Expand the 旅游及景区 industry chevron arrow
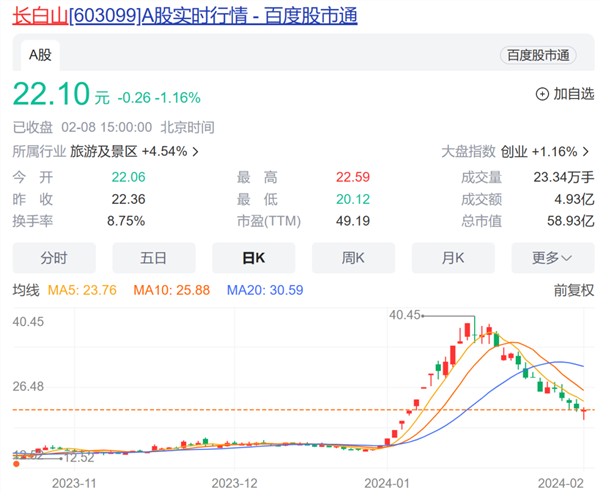Image resolution: width=600 pixels, height=493 pixels. click(x=195, y=152)
